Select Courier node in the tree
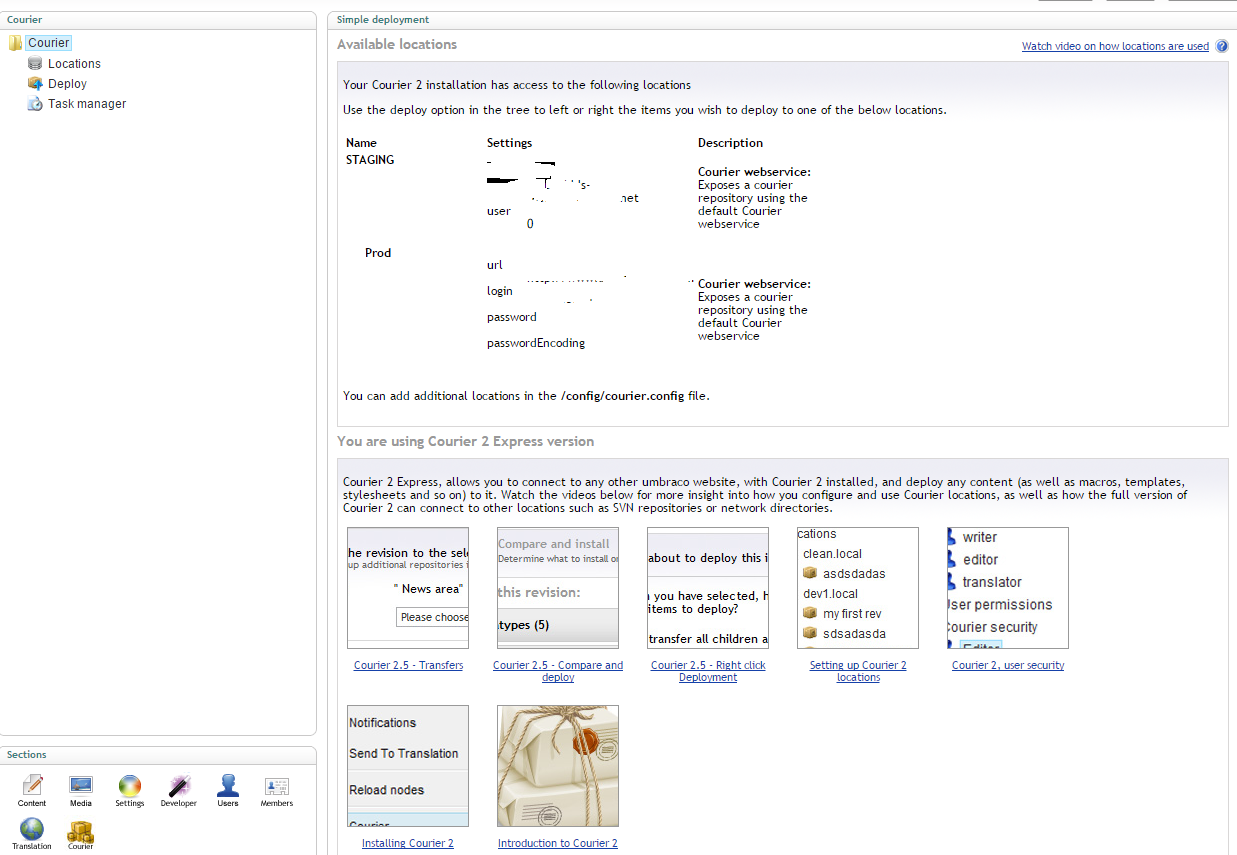 (49, 43)
